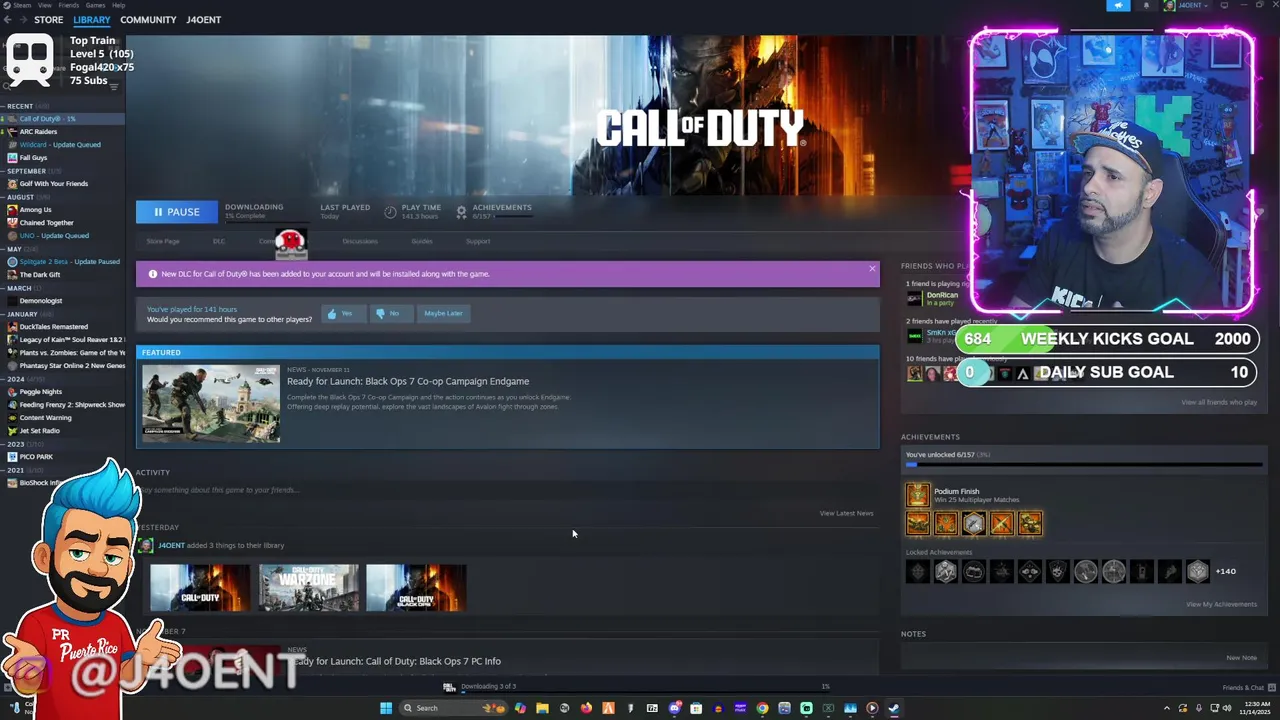1280x720 pixels.
Task: Select Among Us in library list
Action: [x=63, y=210]
